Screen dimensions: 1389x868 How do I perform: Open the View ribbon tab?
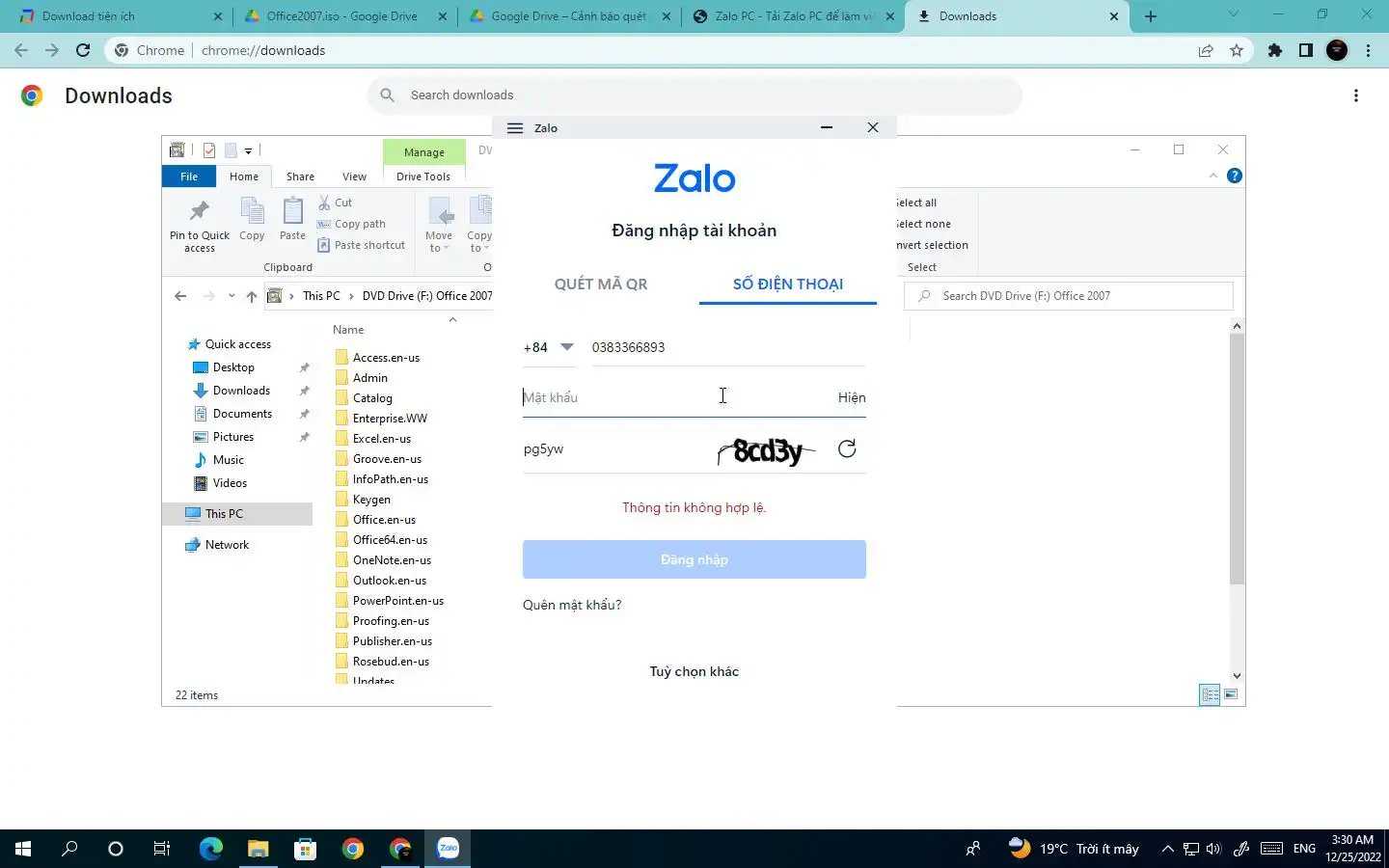coord(354,176)
